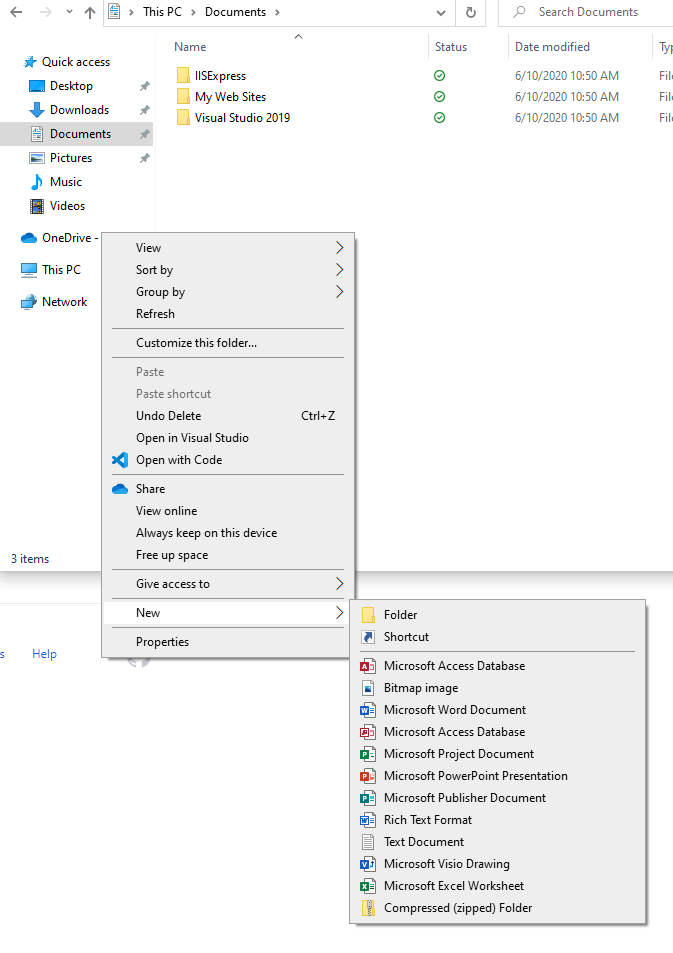Choose Refresh from context menu

228,314
